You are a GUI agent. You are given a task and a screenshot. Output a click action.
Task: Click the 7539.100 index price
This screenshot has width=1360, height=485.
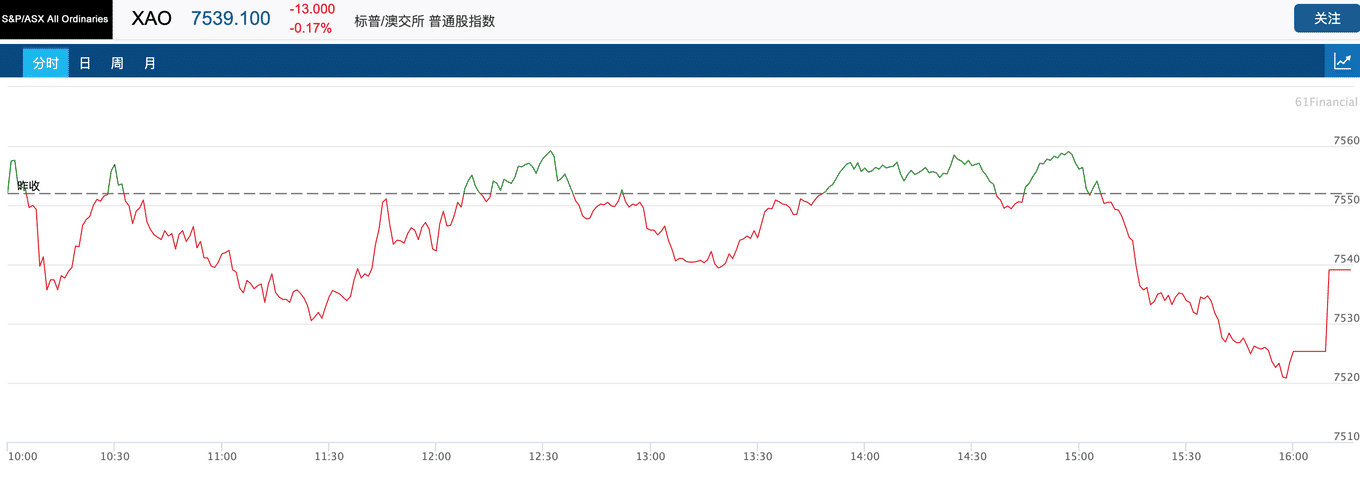231,18
